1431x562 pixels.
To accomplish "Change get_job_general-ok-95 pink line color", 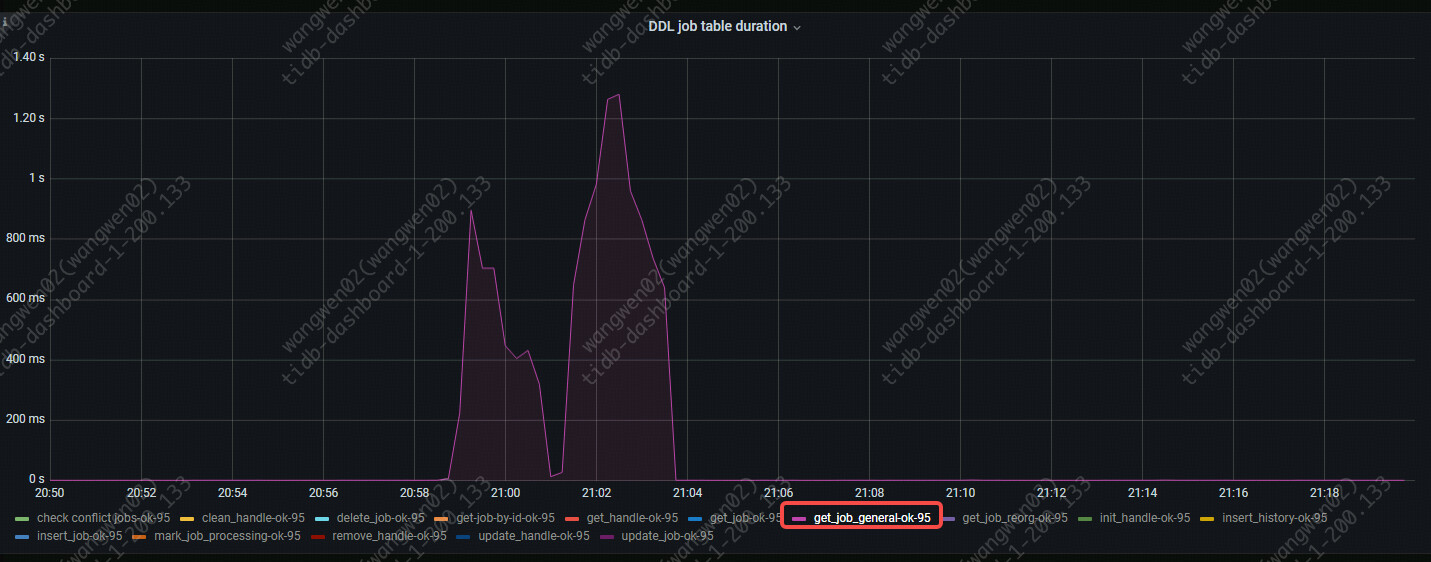I will point(799,518).
